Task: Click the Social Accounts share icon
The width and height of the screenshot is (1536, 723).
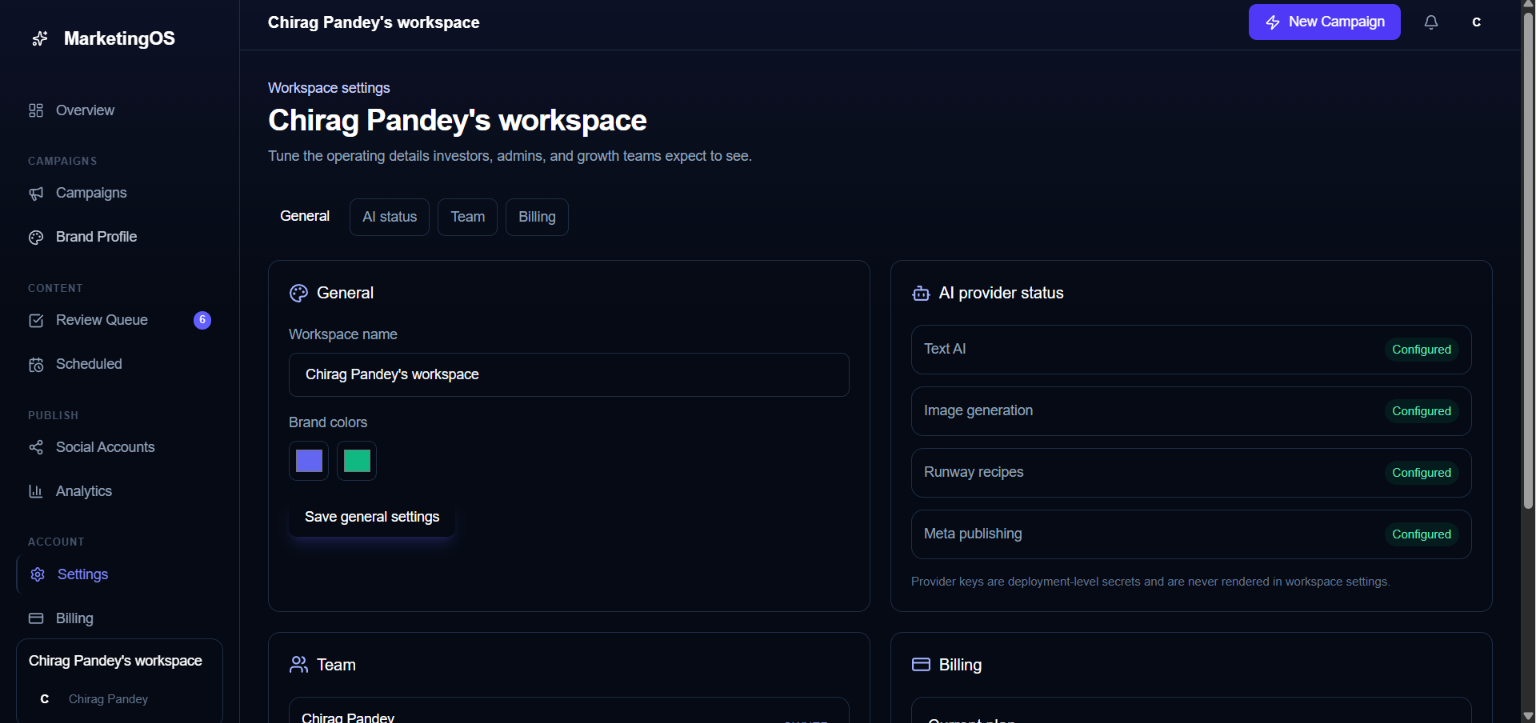Action: coord(36,447)
